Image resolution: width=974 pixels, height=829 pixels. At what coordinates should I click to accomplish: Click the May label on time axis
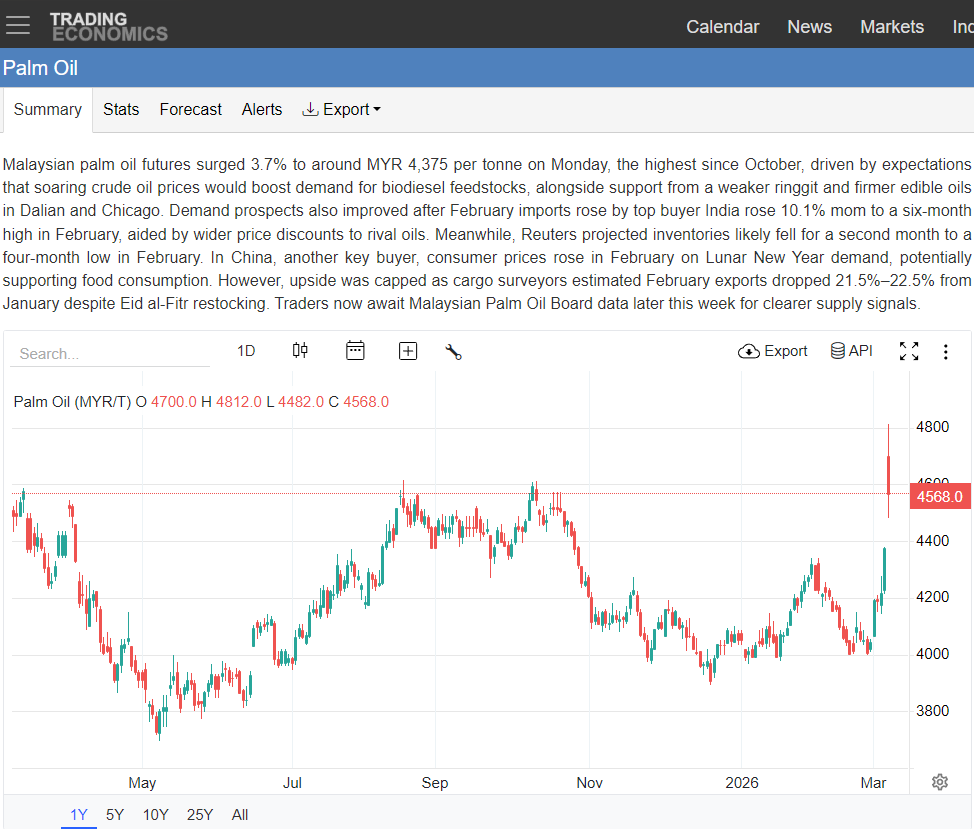pos(142,782)
